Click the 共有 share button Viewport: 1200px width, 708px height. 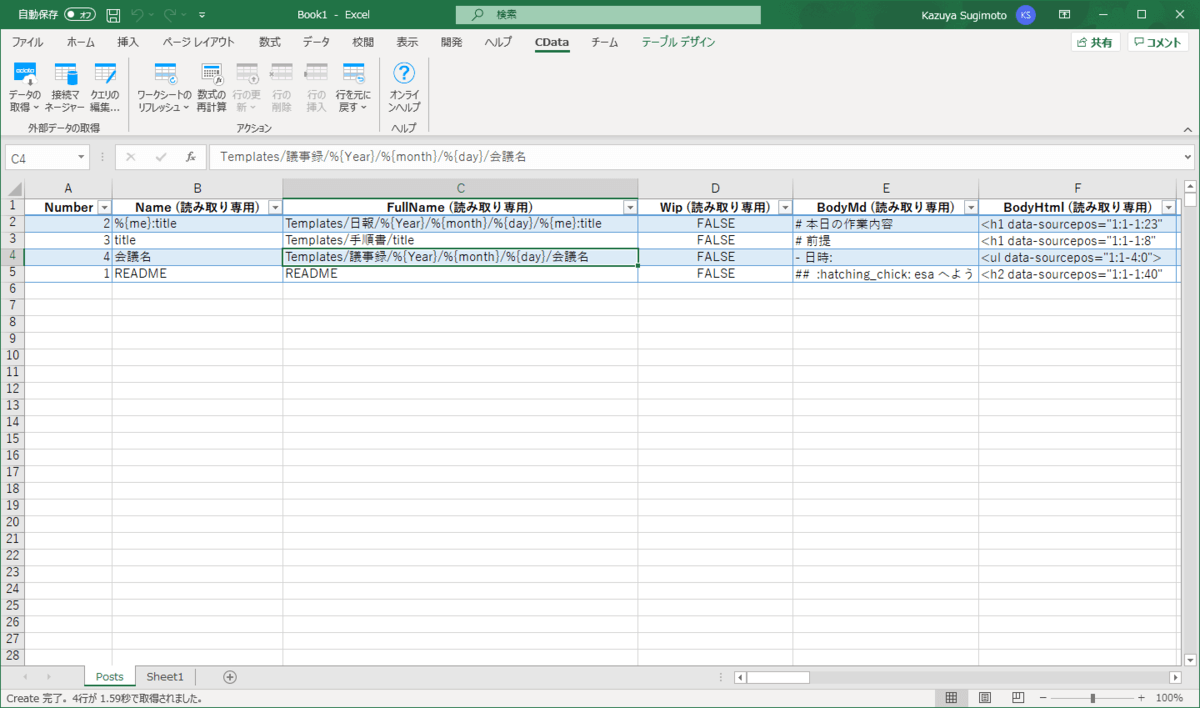tap(1095, 42)
